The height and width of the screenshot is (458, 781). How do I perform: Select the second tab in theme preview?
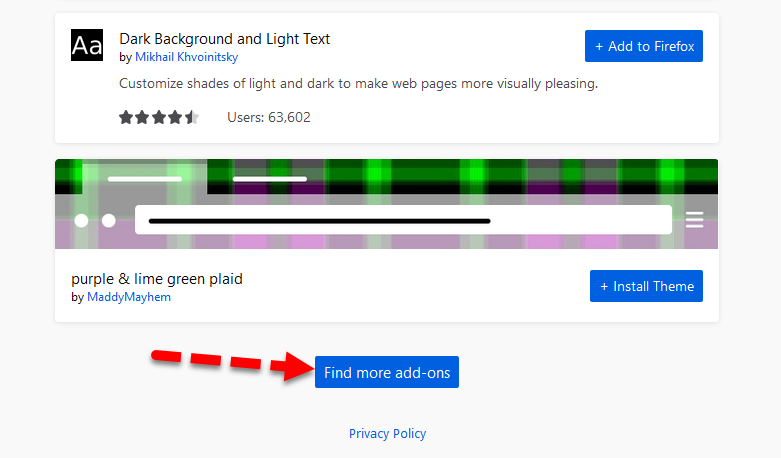269,179
